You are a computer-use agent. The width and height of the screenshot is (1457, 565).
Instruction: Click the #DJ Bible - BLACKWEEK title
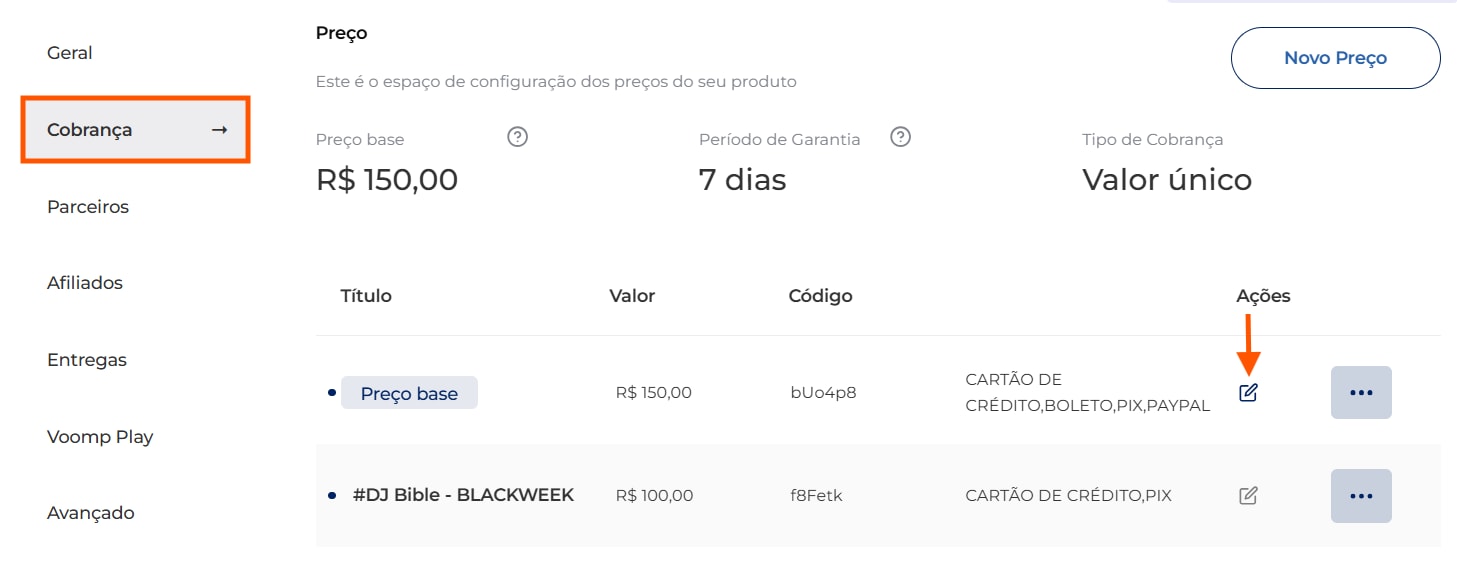tap(463, 495)
